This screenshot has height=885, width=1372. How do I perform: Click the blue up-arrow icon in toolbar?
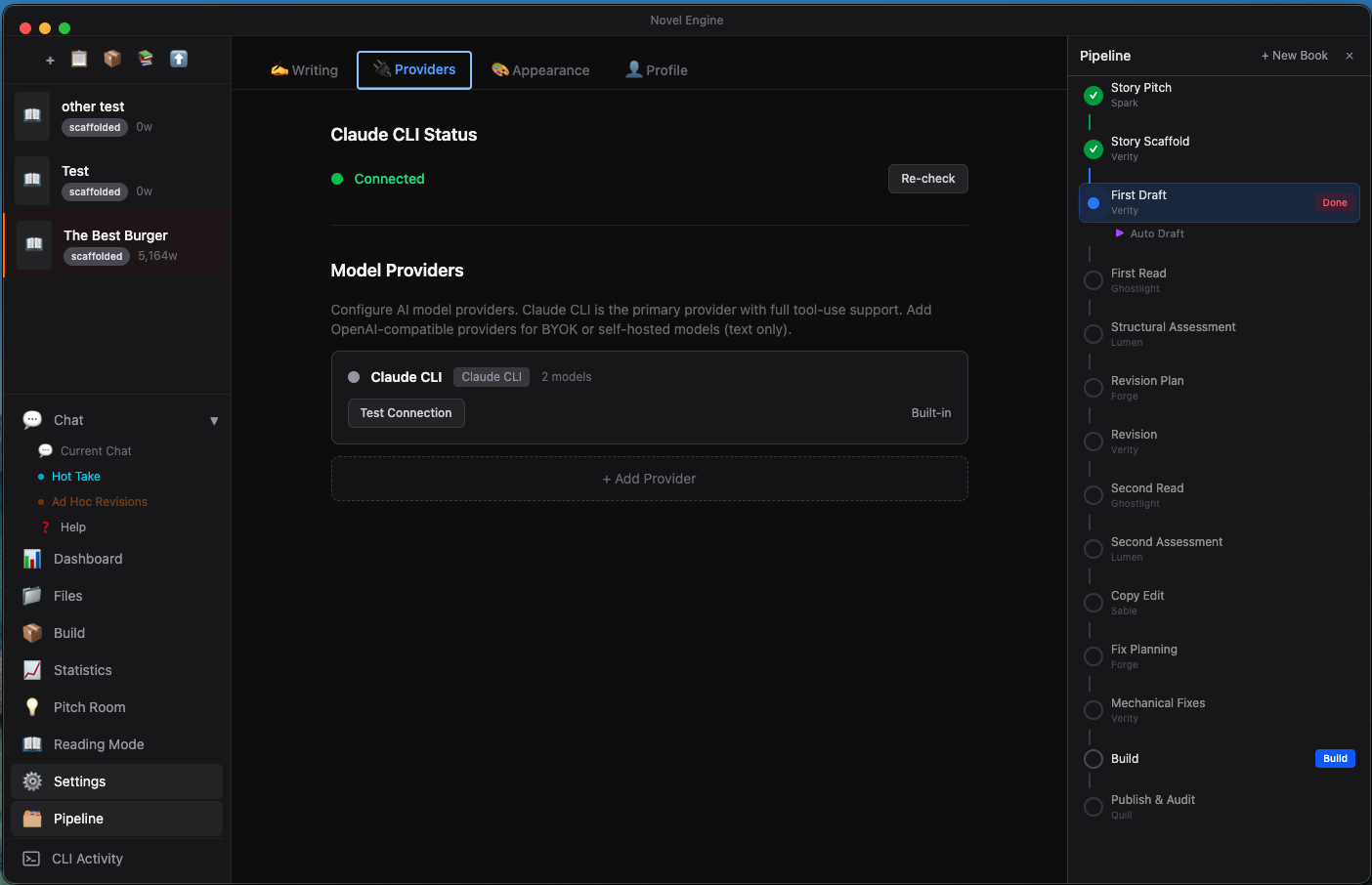[x=179, y=59]
